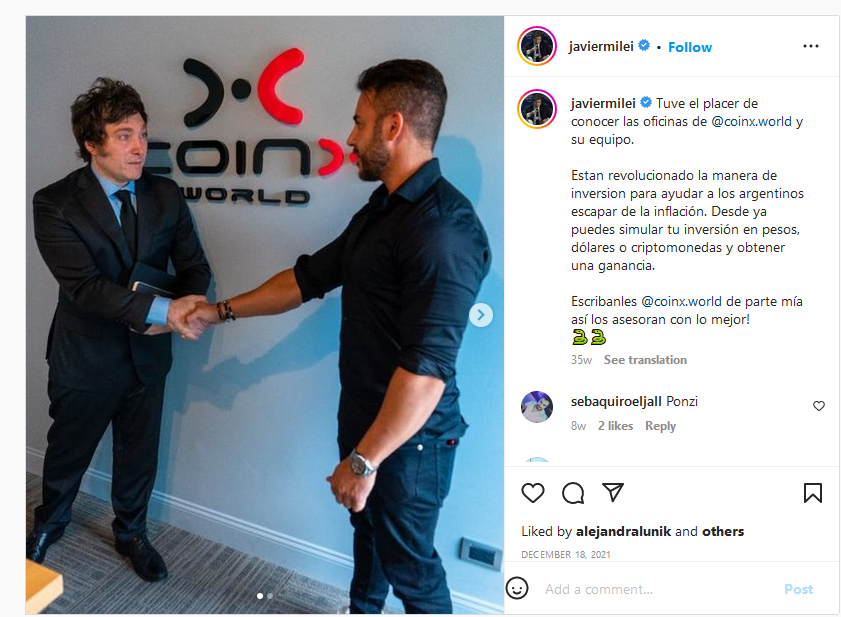Click the Post comment button

[x=798, y=589]
